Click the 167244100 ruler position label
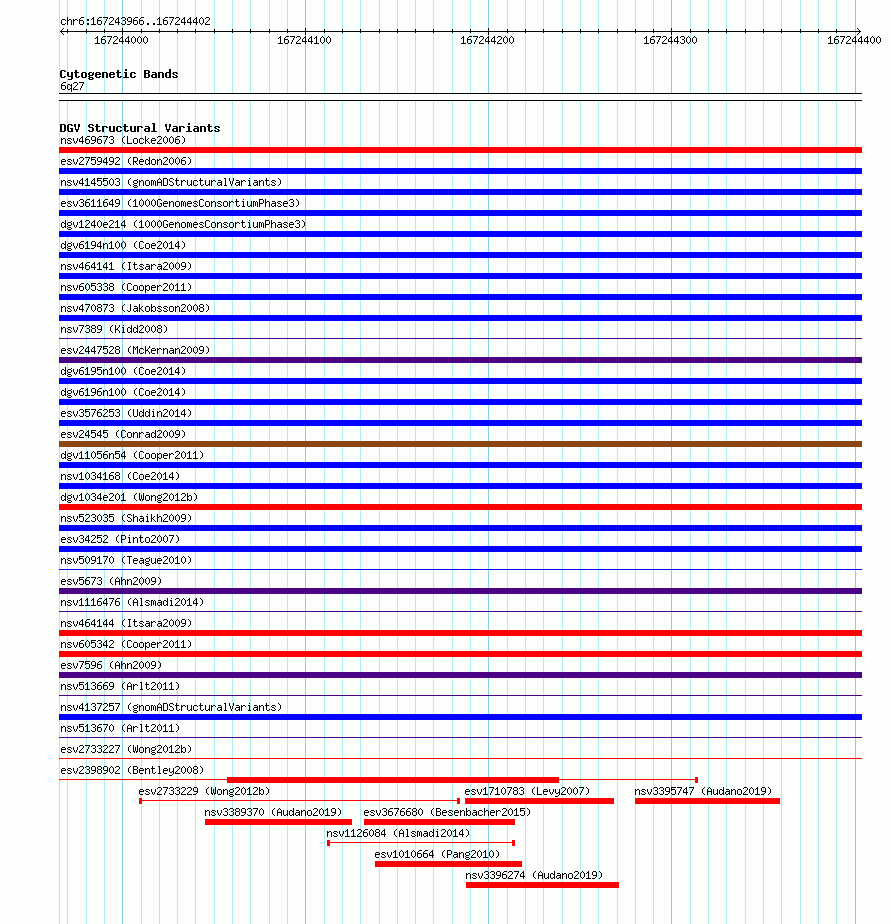Screen dimensions: 890x924 304,40
